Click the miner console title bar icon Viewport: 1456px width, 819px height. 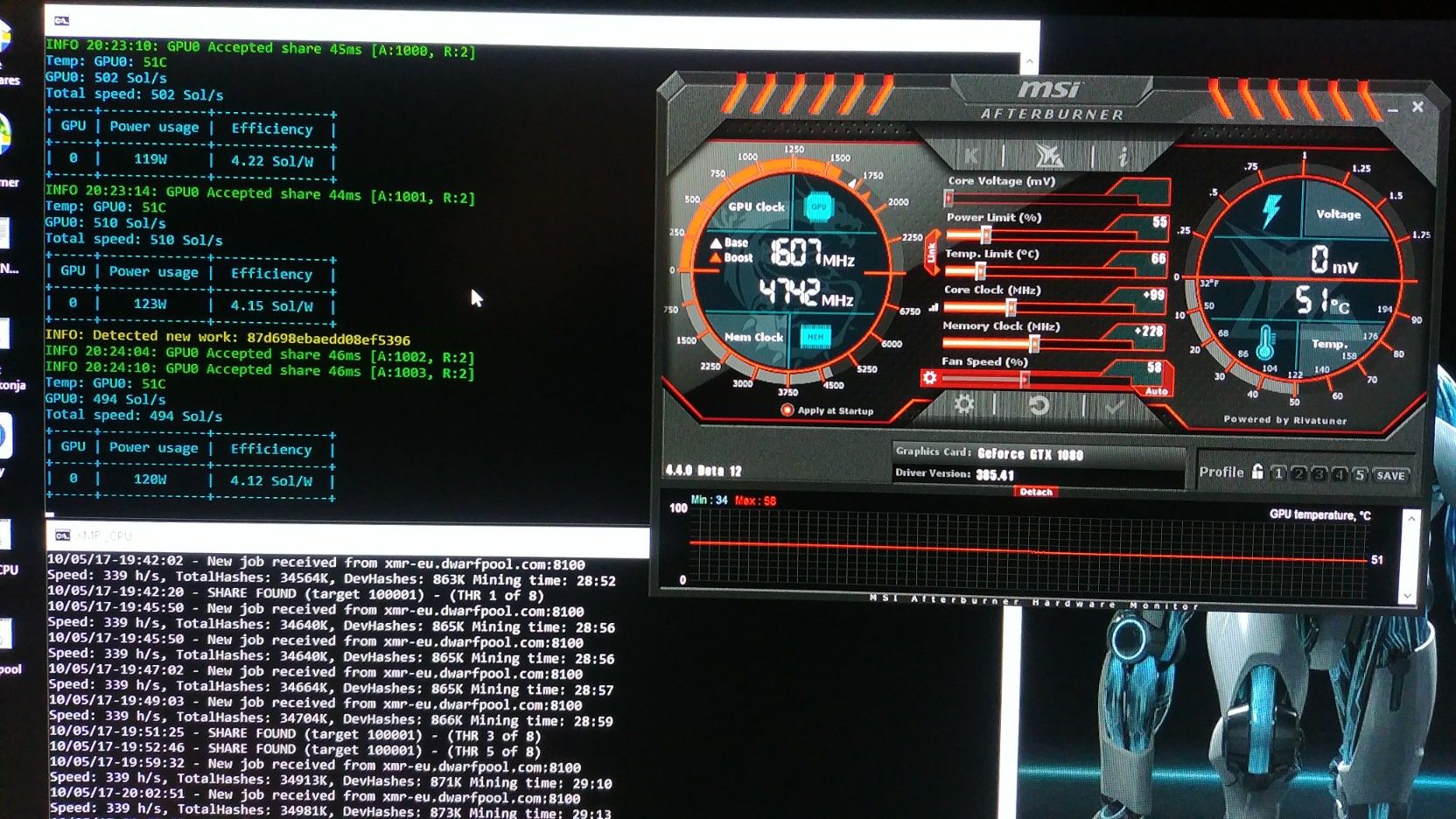pyautogui.click(x=61, y=20)
